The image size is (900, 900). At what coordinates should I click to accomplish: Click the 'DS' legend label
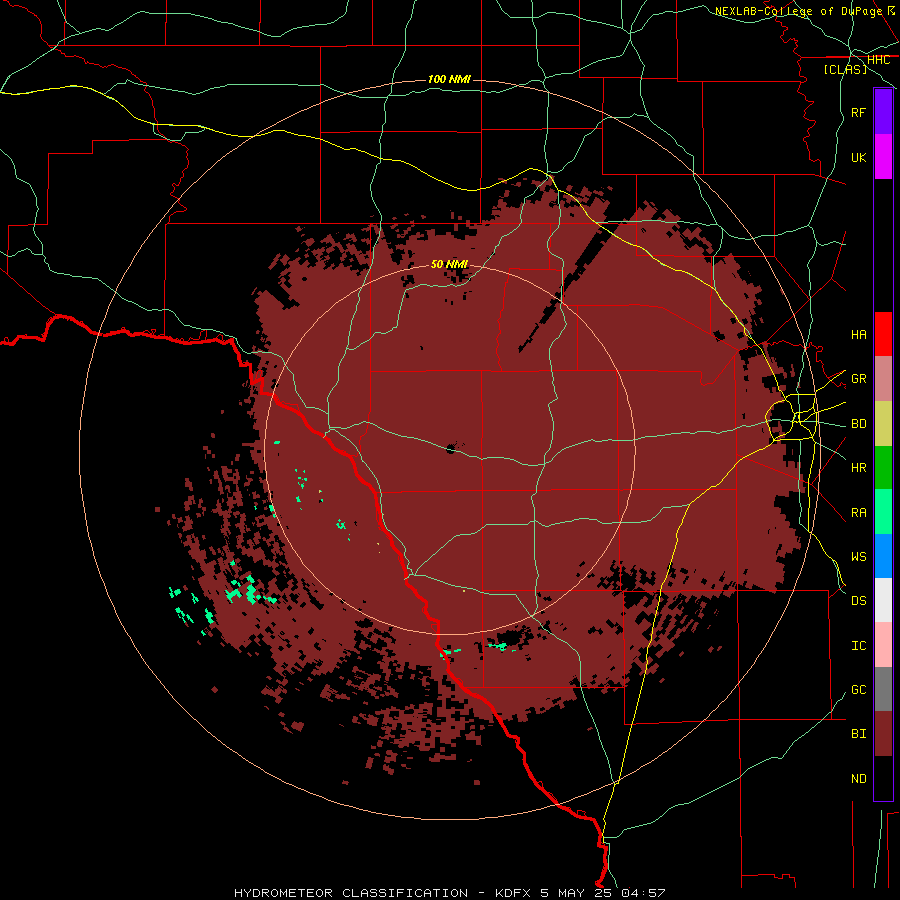pos(858,601)
